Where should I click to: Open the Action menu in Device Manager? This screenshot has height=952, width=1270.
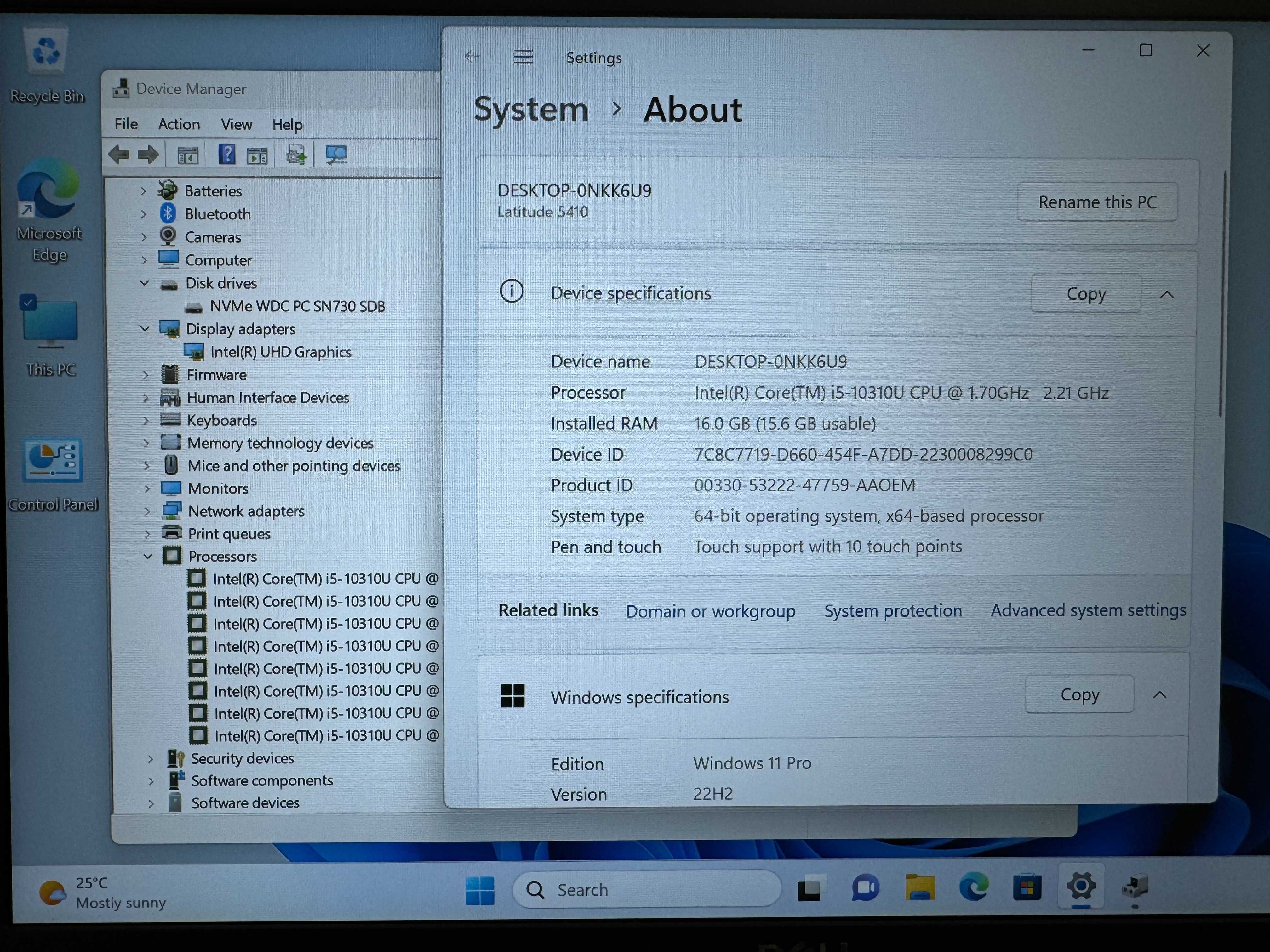click(179, 124)
